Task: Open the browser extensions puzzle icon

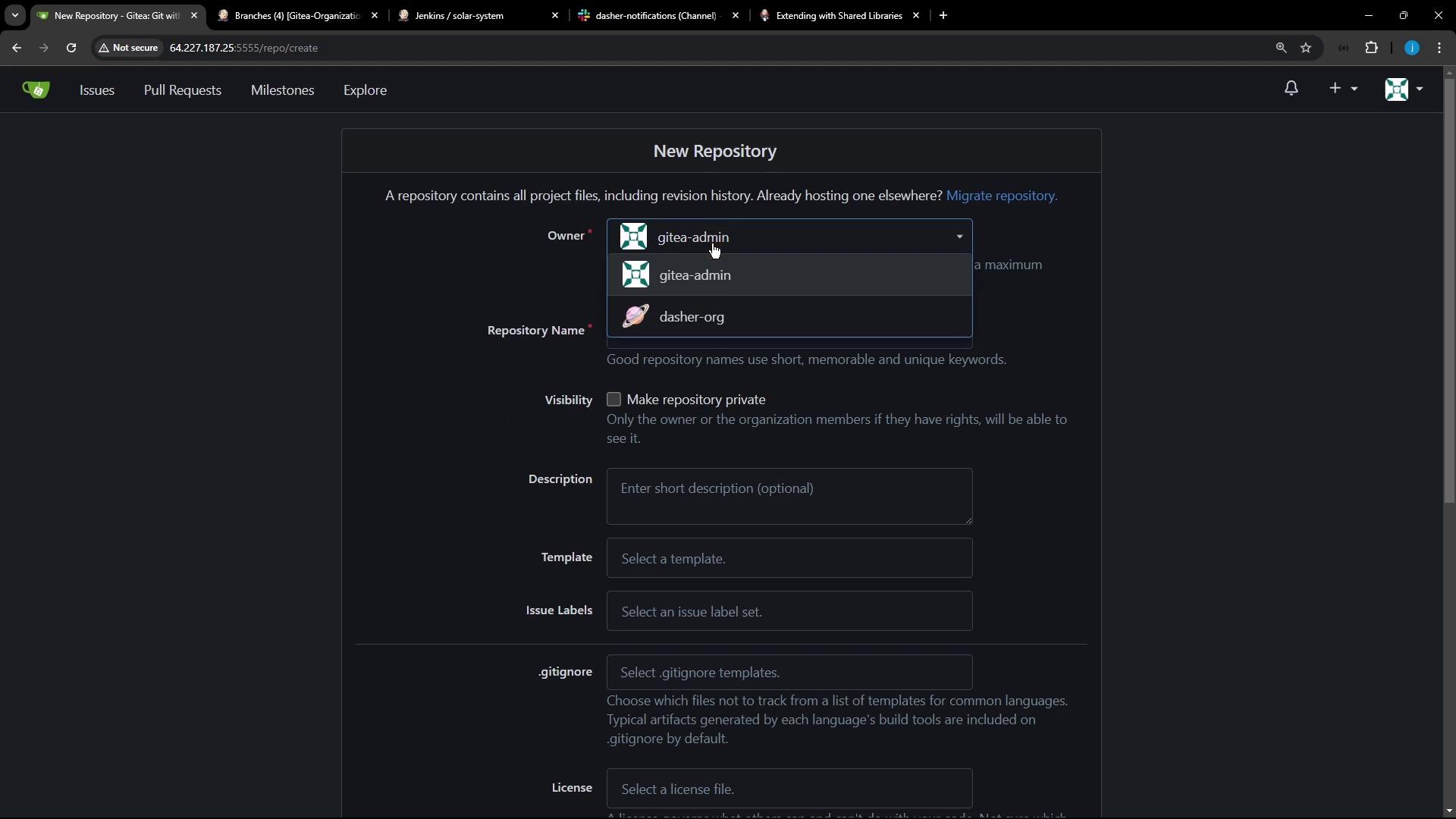Action: (x=1371, y=48)
